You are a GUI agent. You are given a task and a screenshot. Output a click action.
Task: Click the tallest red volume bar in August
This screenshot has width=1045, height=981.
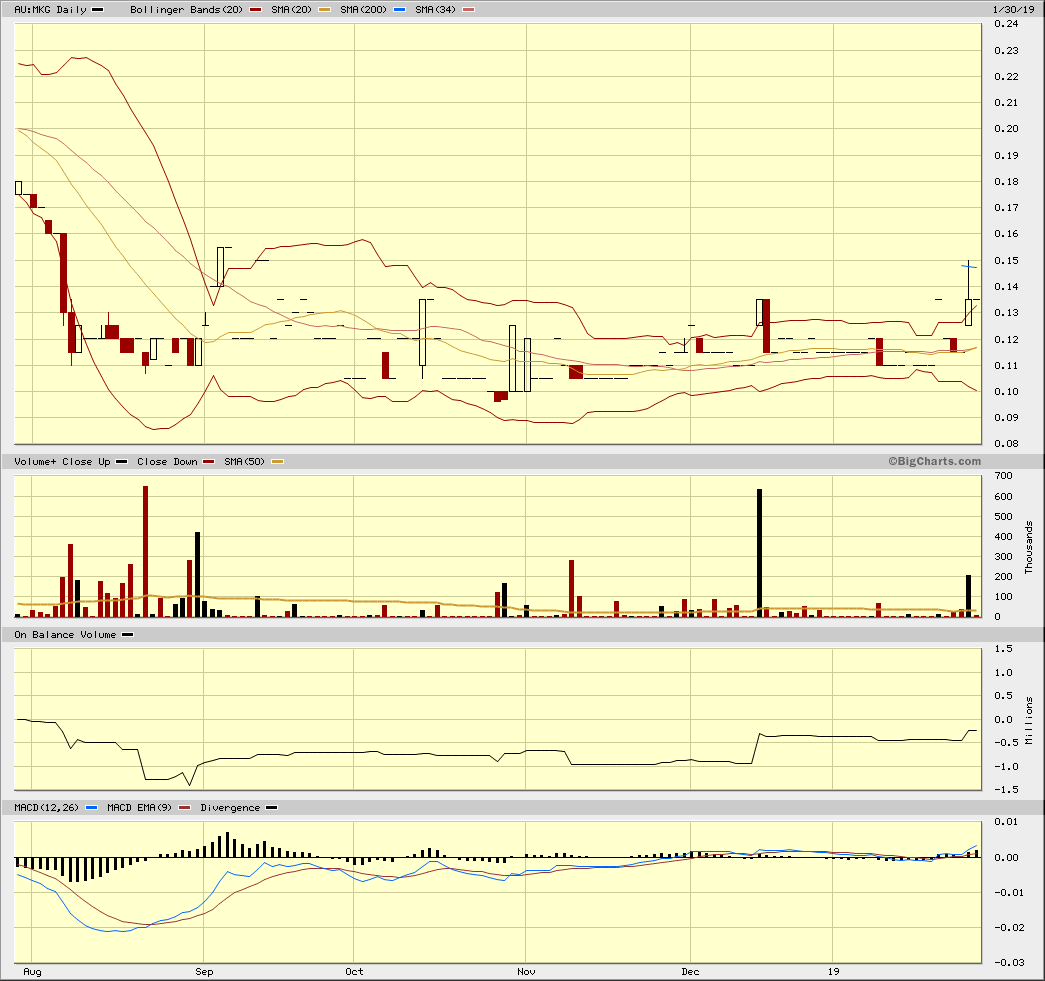(145, 551)
